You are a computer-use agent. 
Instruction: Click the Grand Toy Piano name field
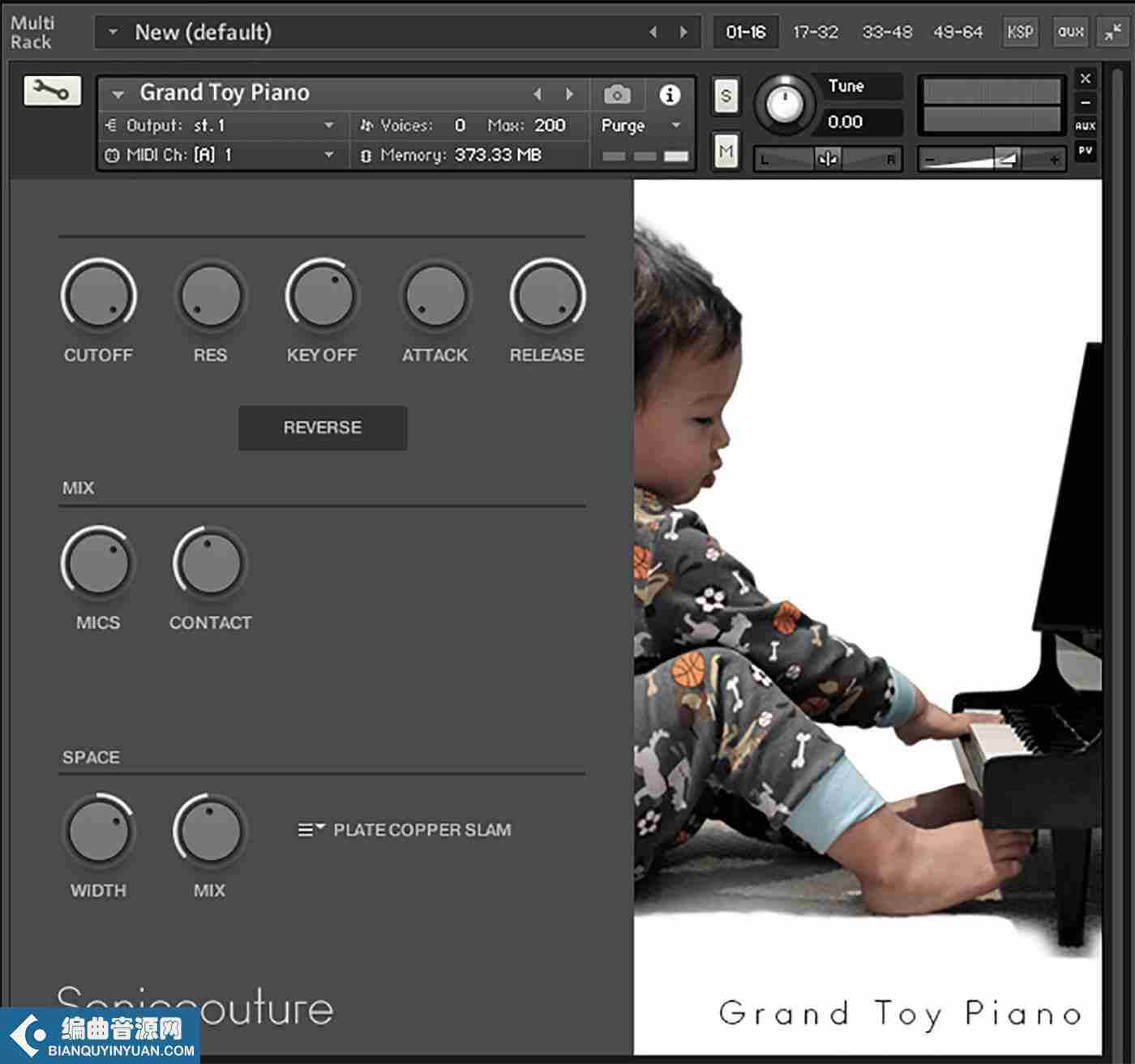pos(225,93)
